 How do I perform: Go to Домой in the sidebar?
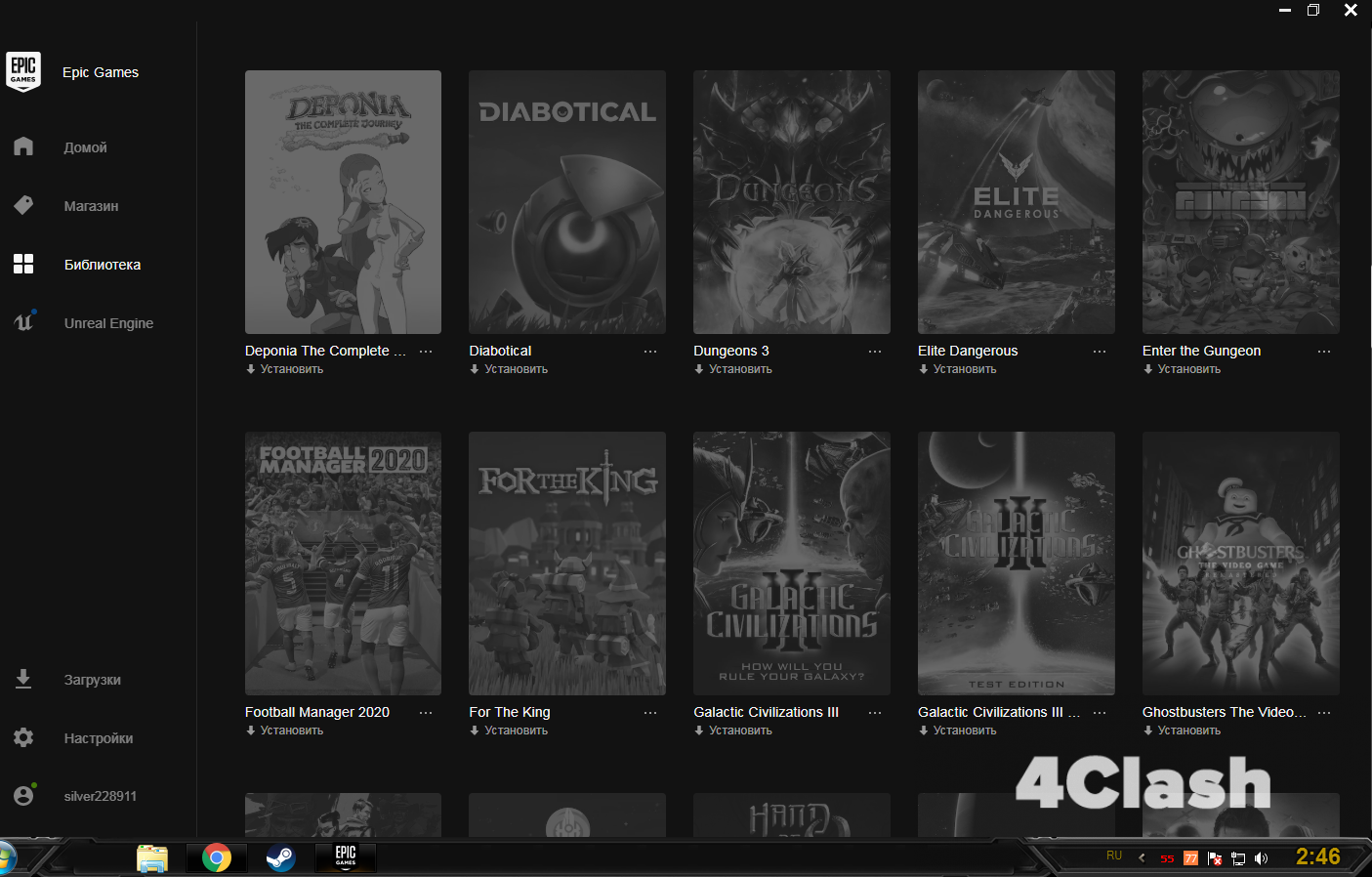pos(86,147)
